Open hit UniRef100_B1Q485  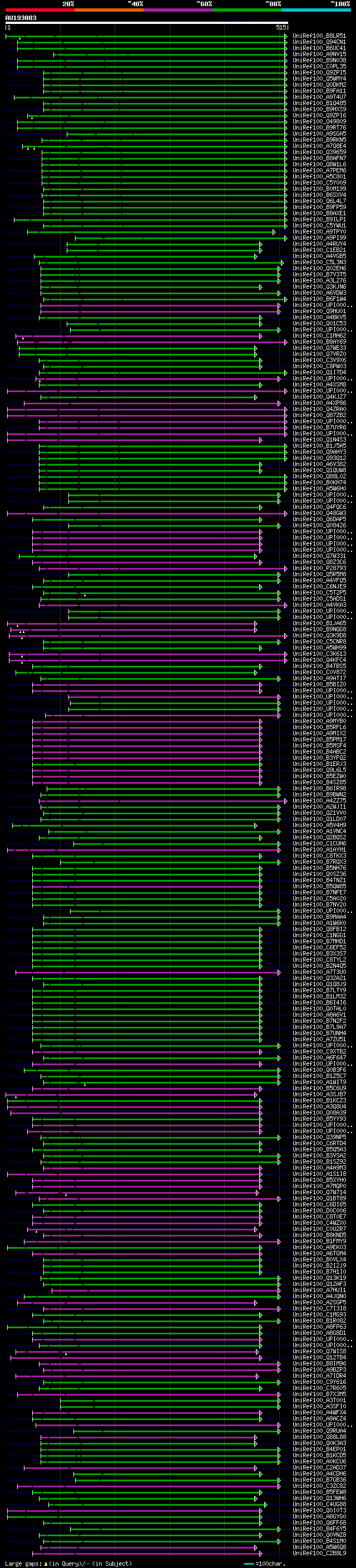319,103
